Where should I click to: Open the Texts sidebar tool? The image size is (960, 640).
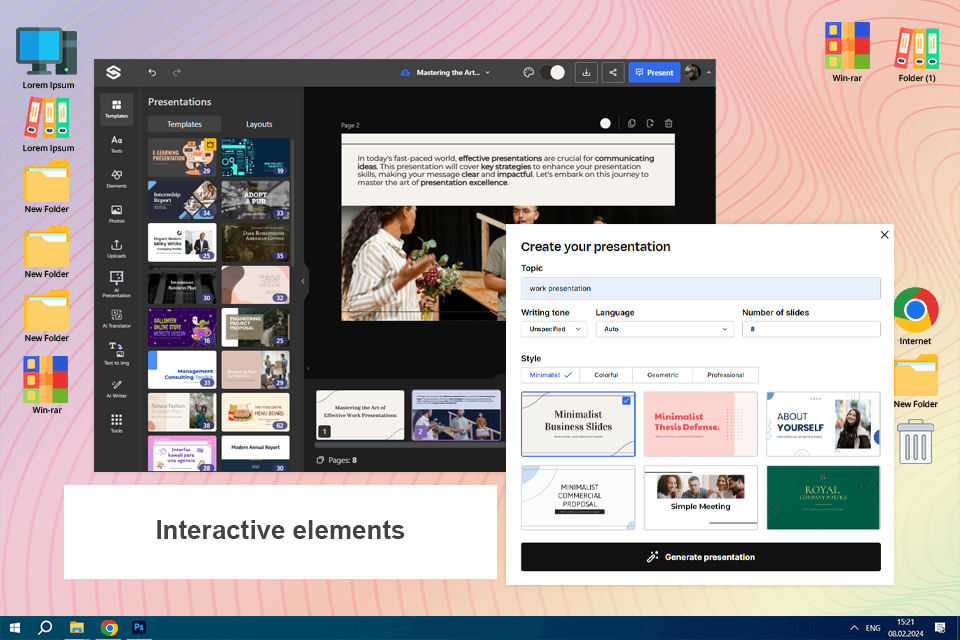coord(116,144)
